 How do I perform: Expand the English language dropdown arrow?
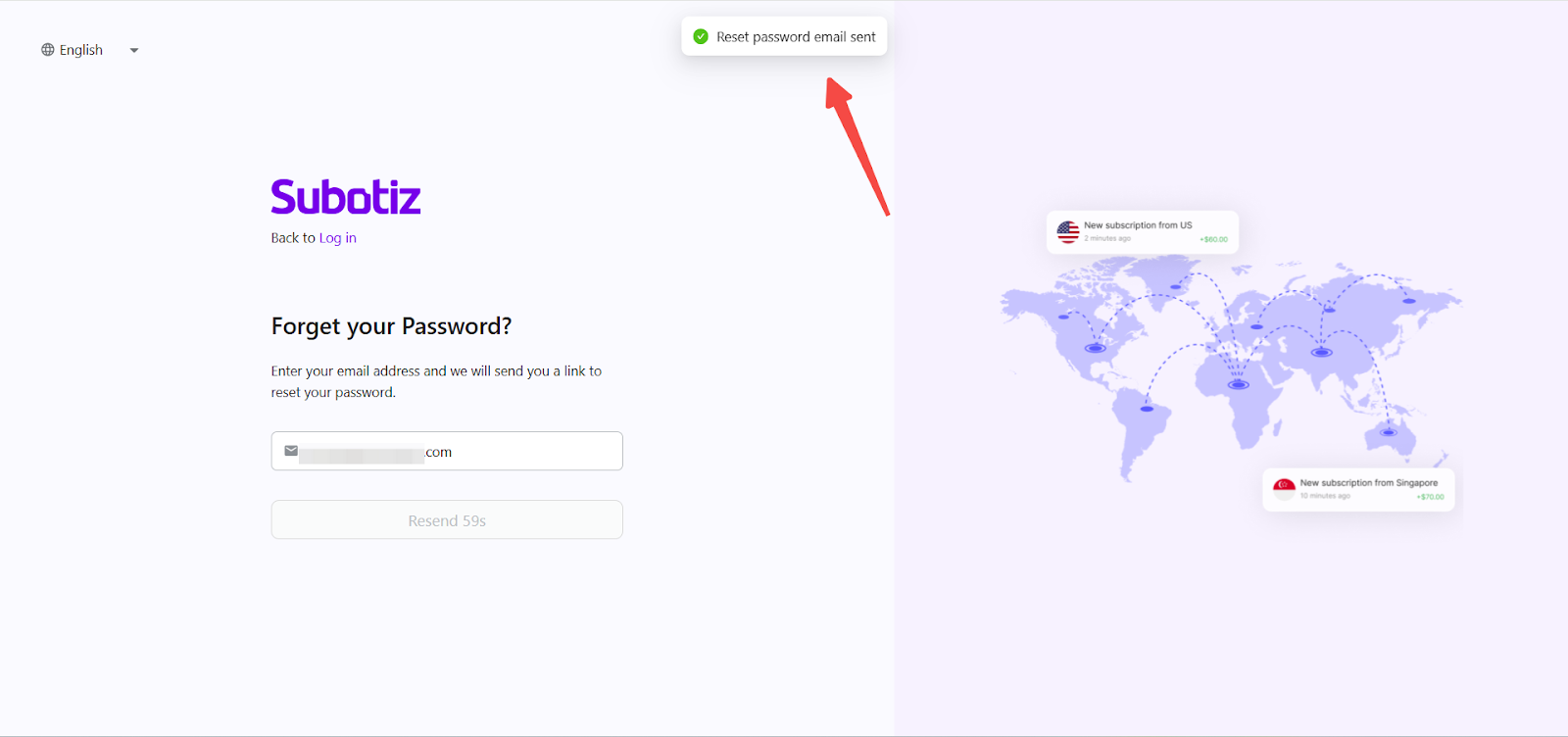134,51
